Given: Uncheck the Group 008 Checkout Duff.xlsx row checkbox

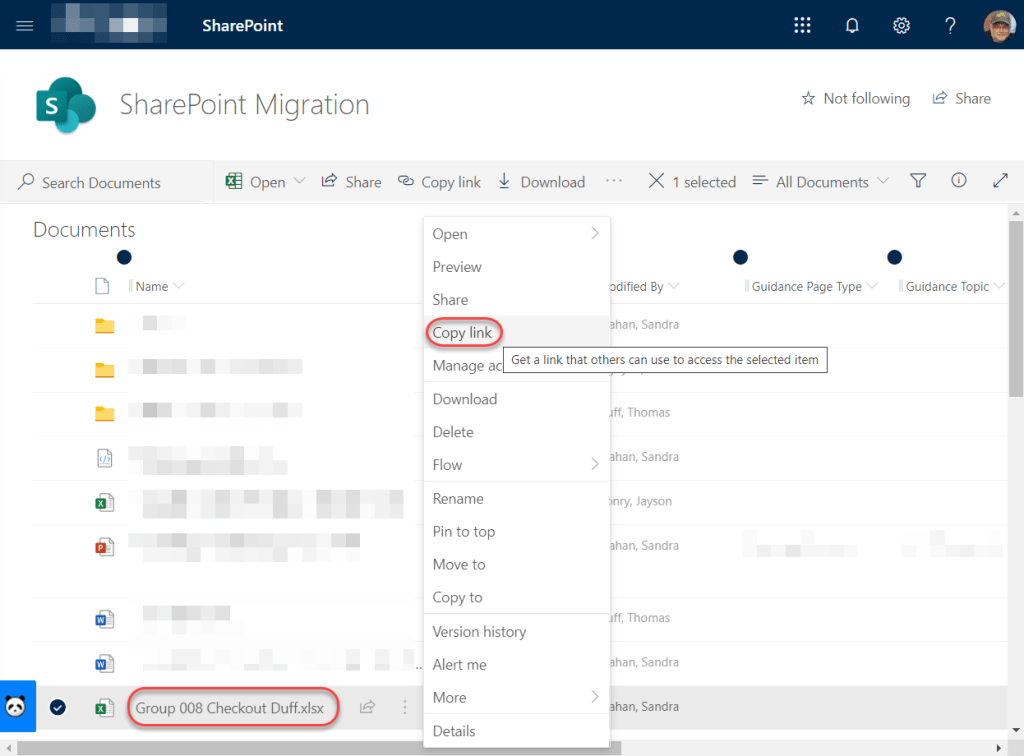Looking at the screenshot, I should pos(58,707).
